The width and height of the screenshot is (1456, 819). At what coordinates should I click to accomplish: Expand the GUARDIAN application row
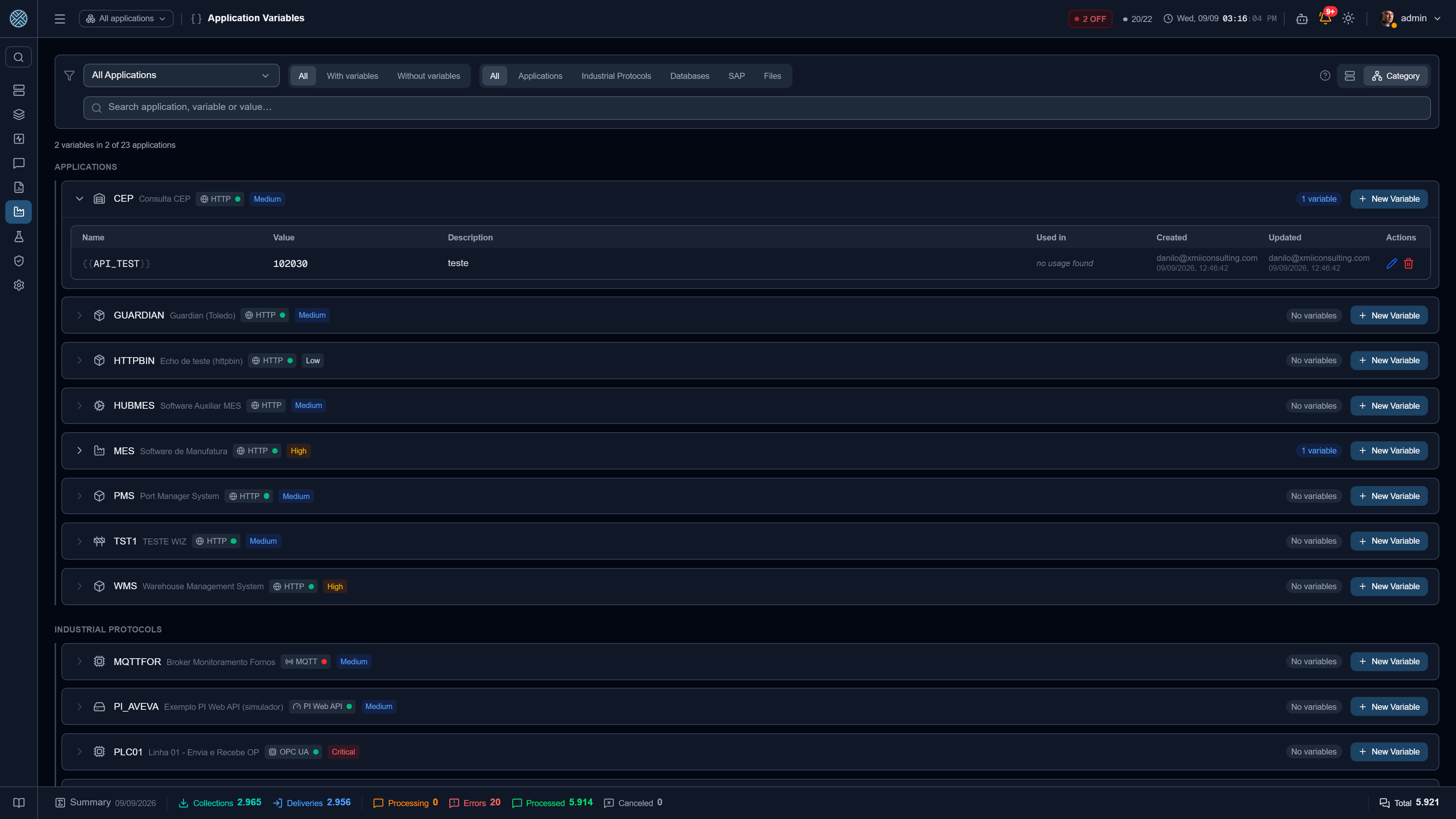tap(80, 315)
